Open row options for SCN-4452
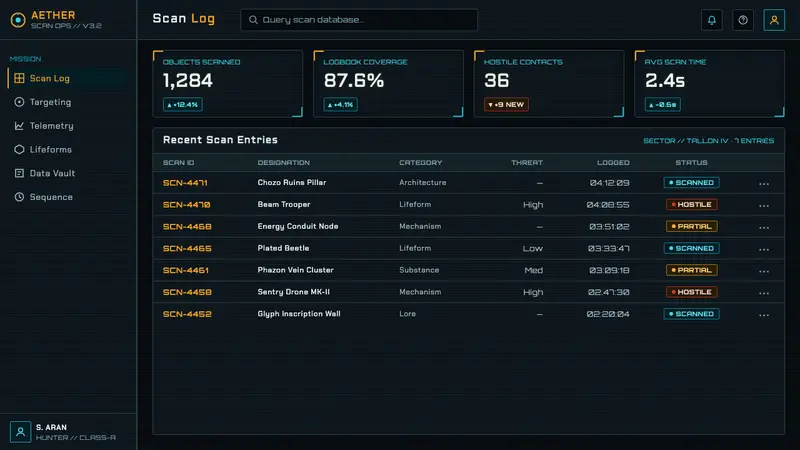Viewport: 800px width, 450px height. point(764,315)
